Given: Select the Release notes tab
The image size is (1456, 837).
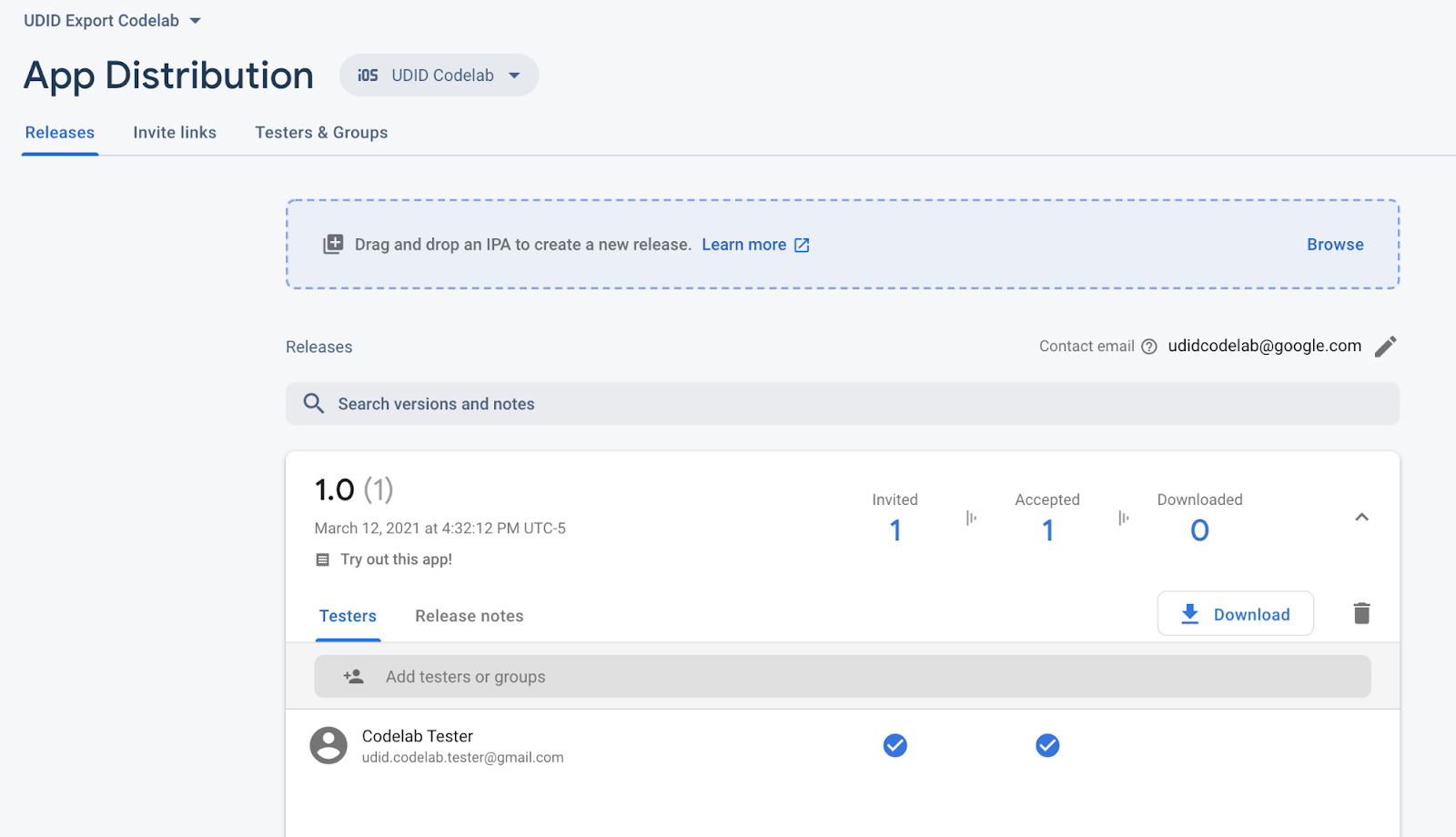Looking at the screenshot, I should 469,616.
